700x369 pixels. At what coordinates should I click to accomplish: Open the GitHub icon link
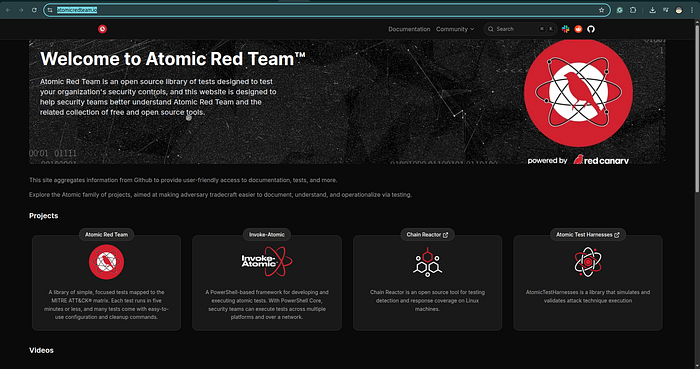click(591, 29)
